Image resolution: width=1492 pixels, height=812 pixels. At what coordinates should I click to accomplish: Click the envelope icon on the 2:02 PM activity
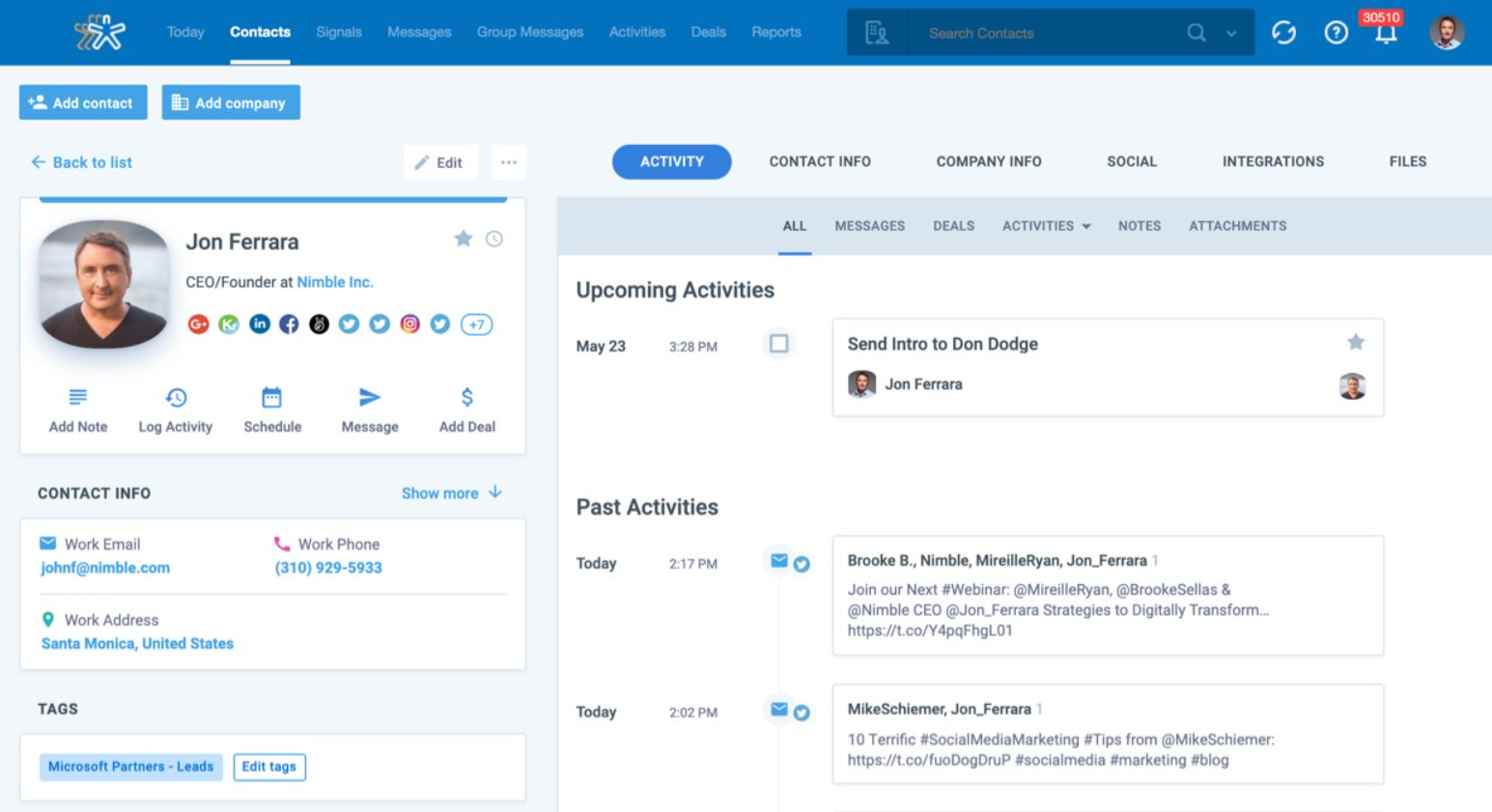[779, 710]
